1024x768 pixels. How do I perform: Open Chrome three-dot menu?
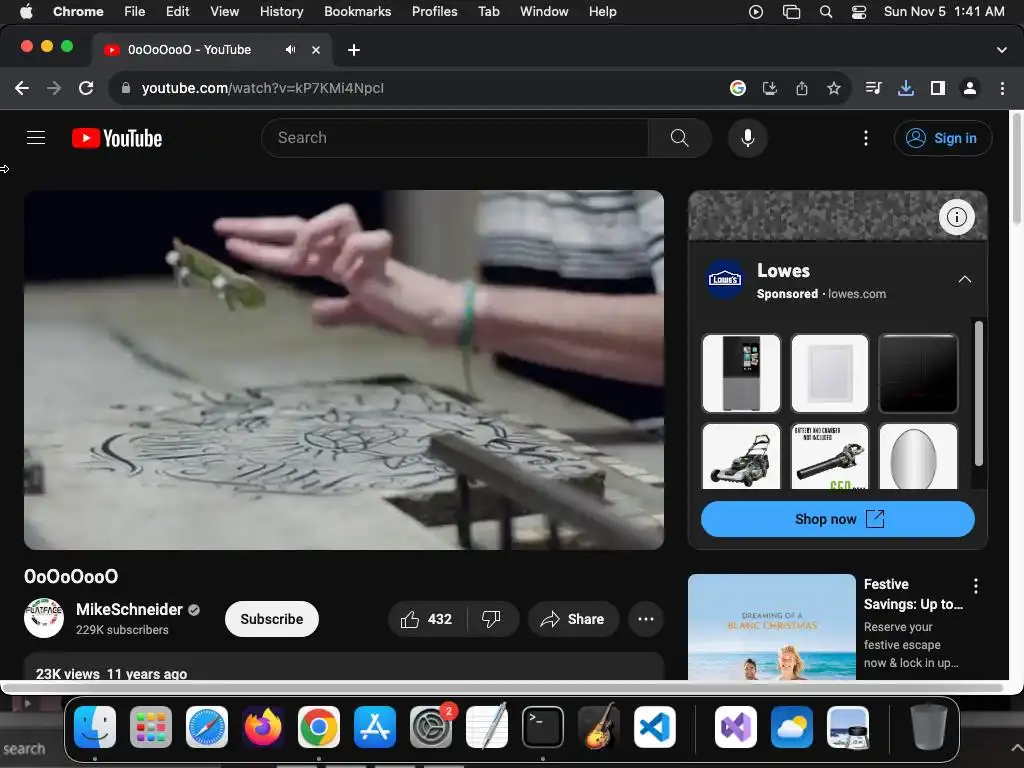(1002, 88)
